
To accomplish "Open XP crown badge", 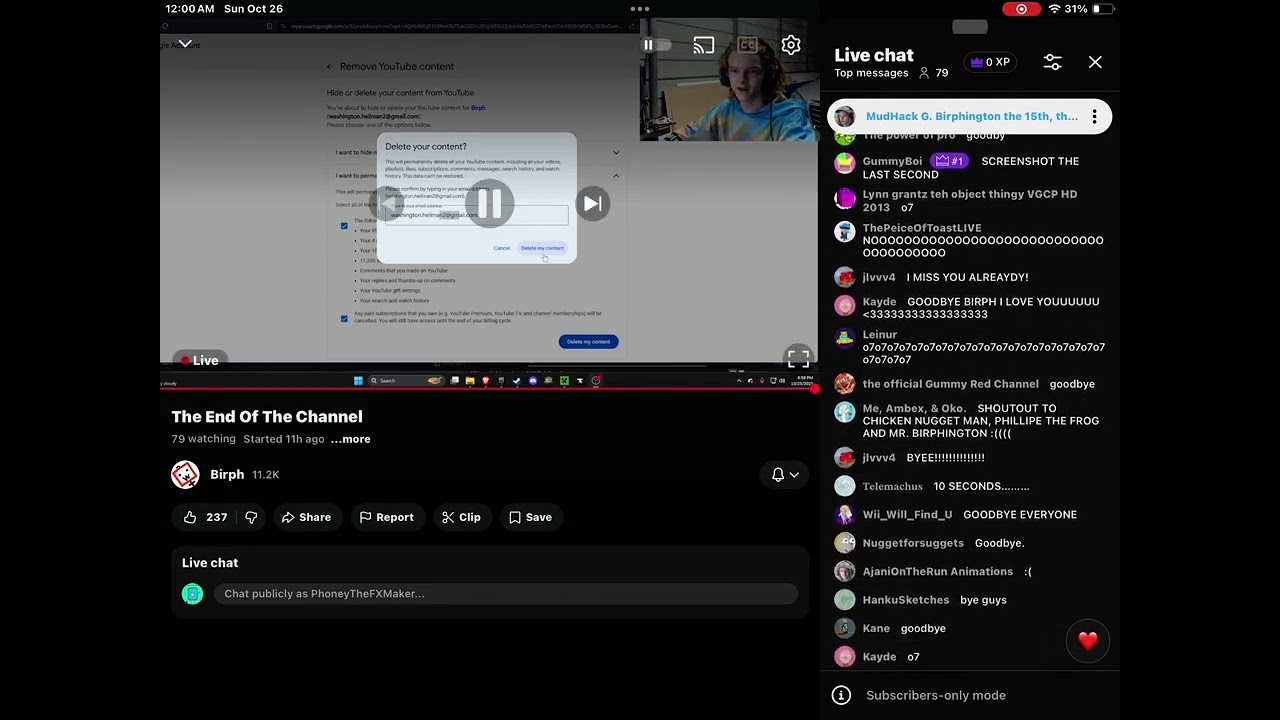I will tap(990, 62).
